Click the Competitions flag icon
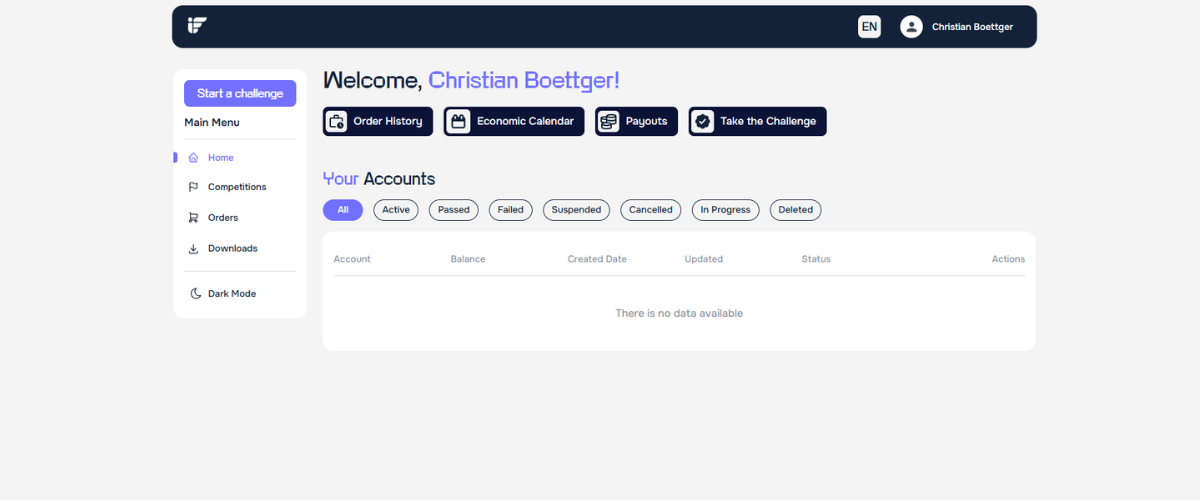The image size is (1200, 500). click(193, 187)
